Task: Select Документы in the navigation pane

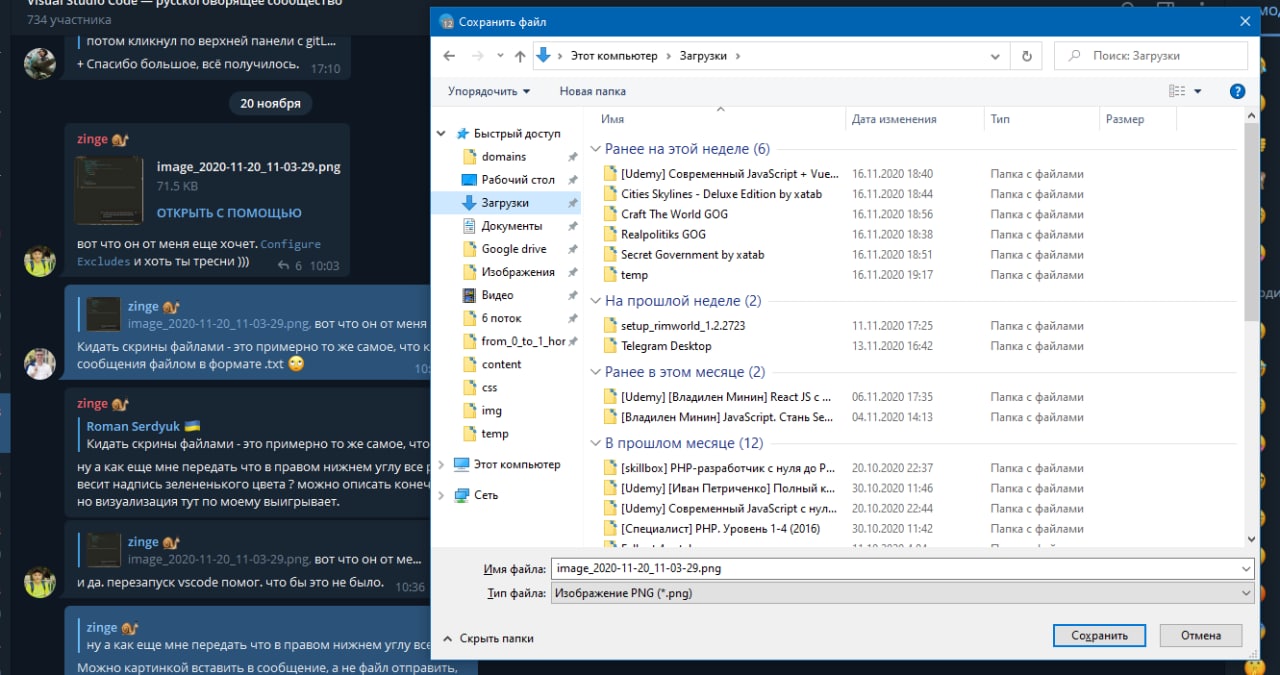Action: click(x=511, y=225)
